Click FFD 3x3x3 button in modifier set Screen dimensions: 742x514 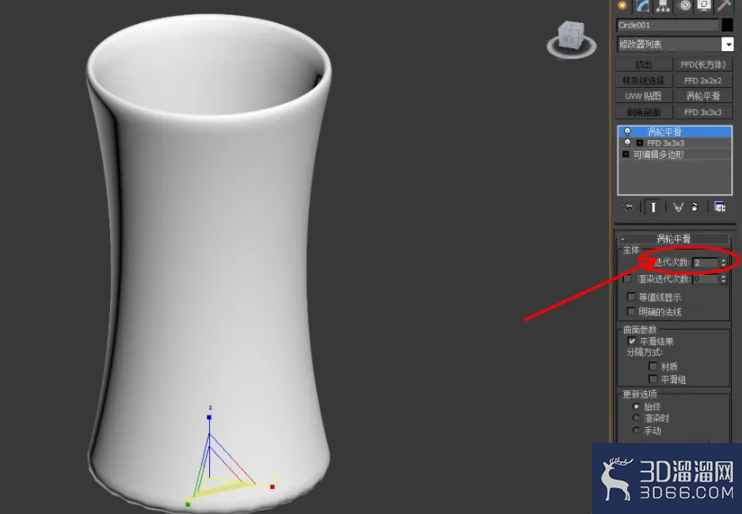(x=703, y=112)
